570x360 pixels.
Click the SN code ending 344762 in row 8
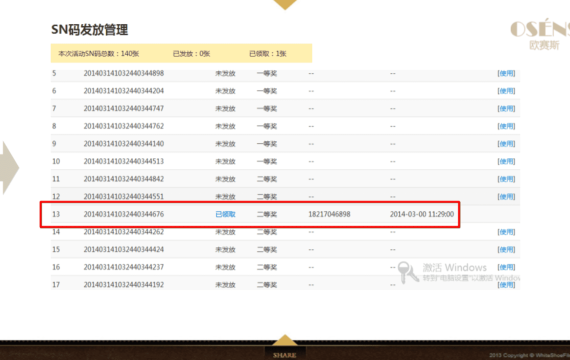pos(124,126)
